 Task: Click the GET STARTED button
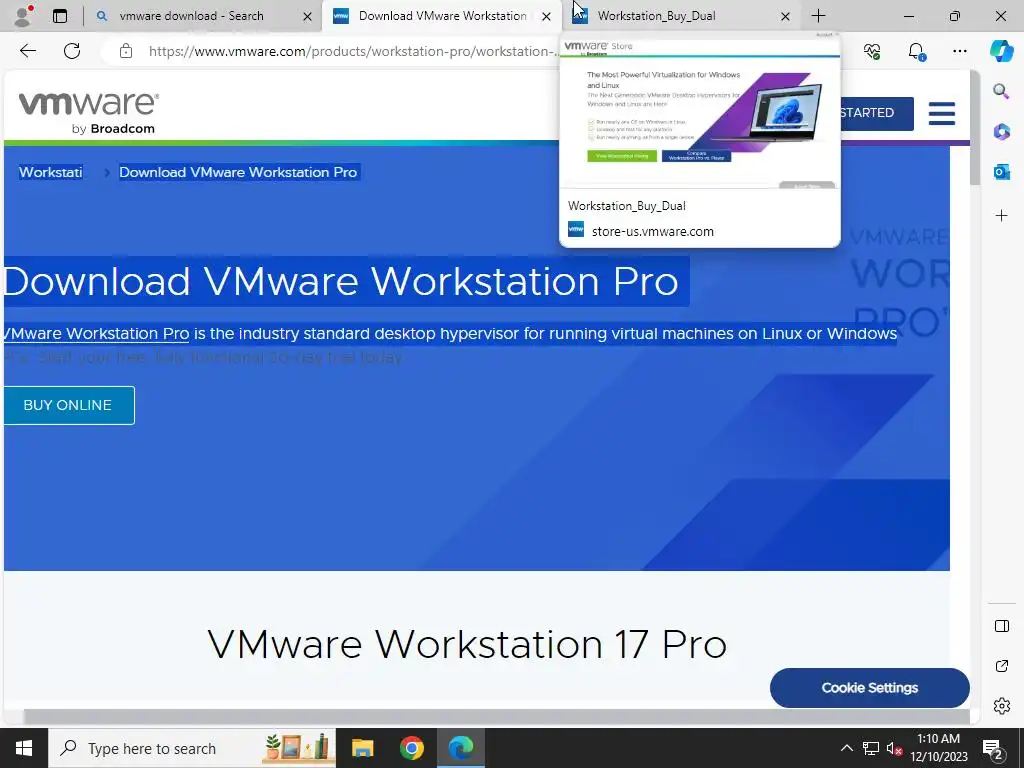(876, 114)
